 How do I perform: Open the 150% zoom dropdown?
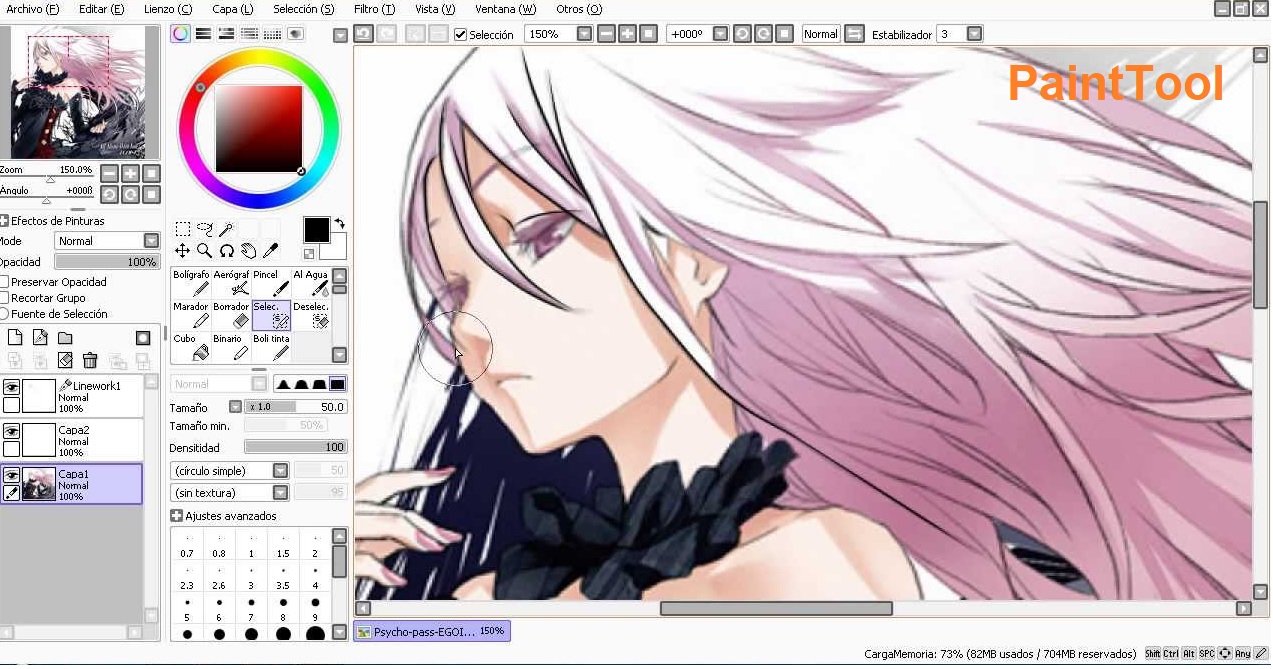tap(585, 34)
